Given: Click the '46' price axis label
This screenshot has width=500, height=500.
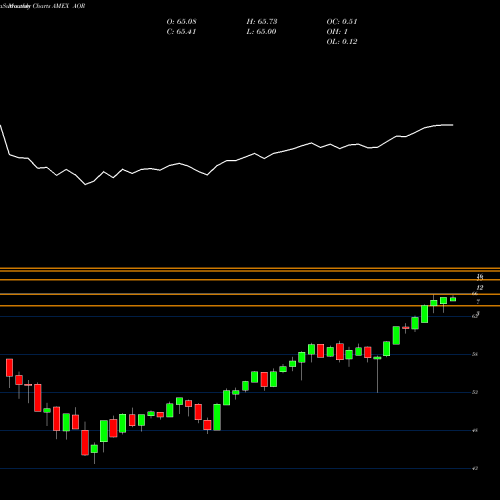Looking at the screenshot, I should pos(475,430).
